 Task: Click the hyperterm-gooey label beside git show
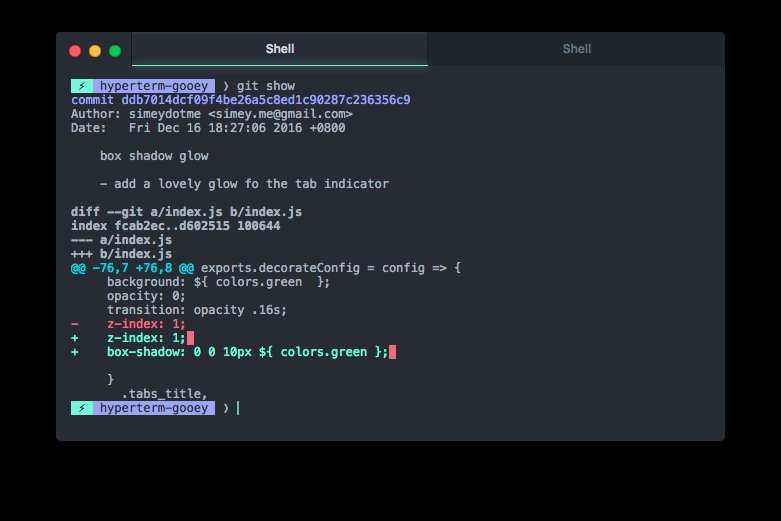pyautogui.click(x=154, y=86)
